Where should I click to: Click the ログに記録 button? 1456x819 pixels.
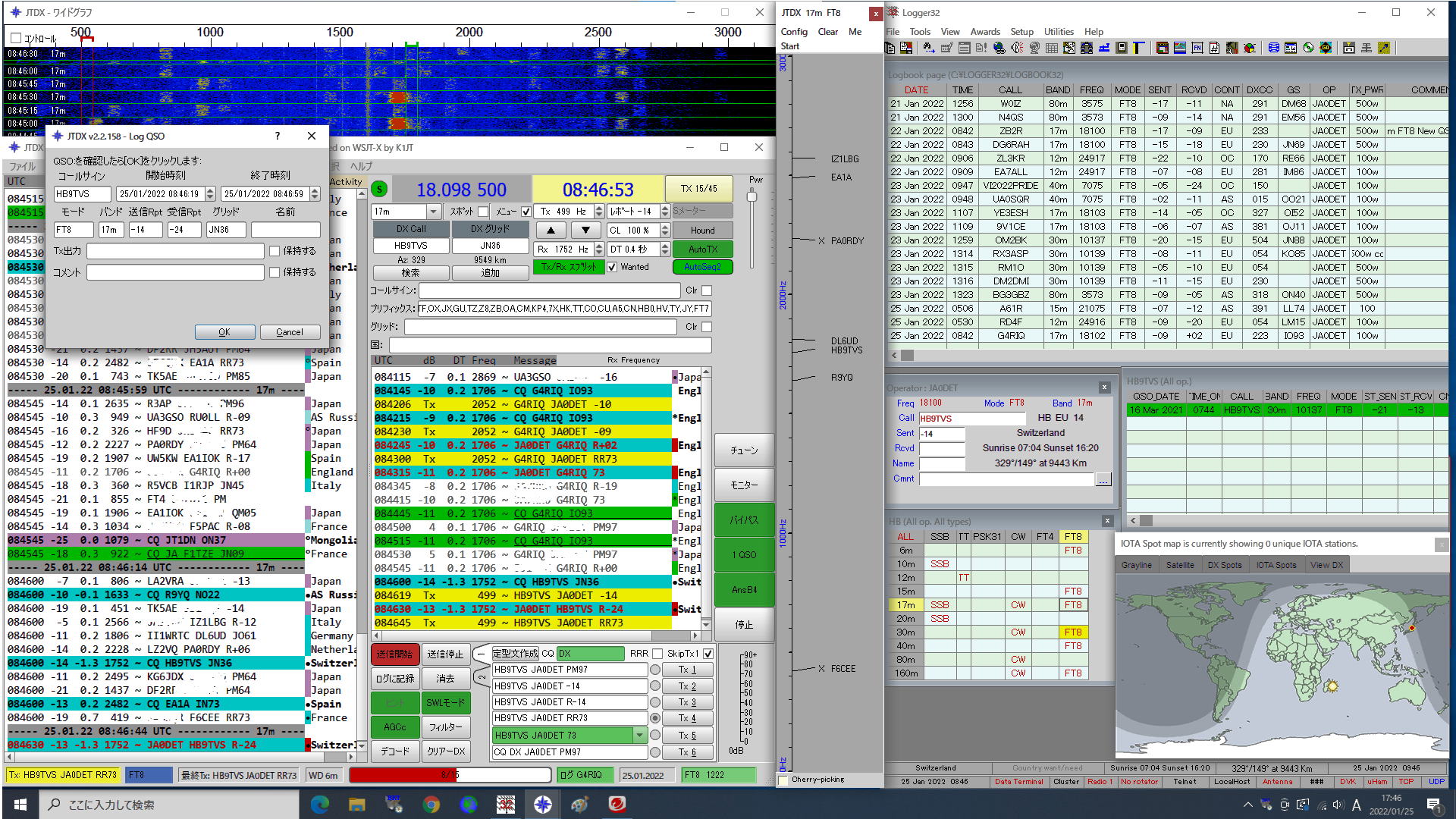[394, 678]
